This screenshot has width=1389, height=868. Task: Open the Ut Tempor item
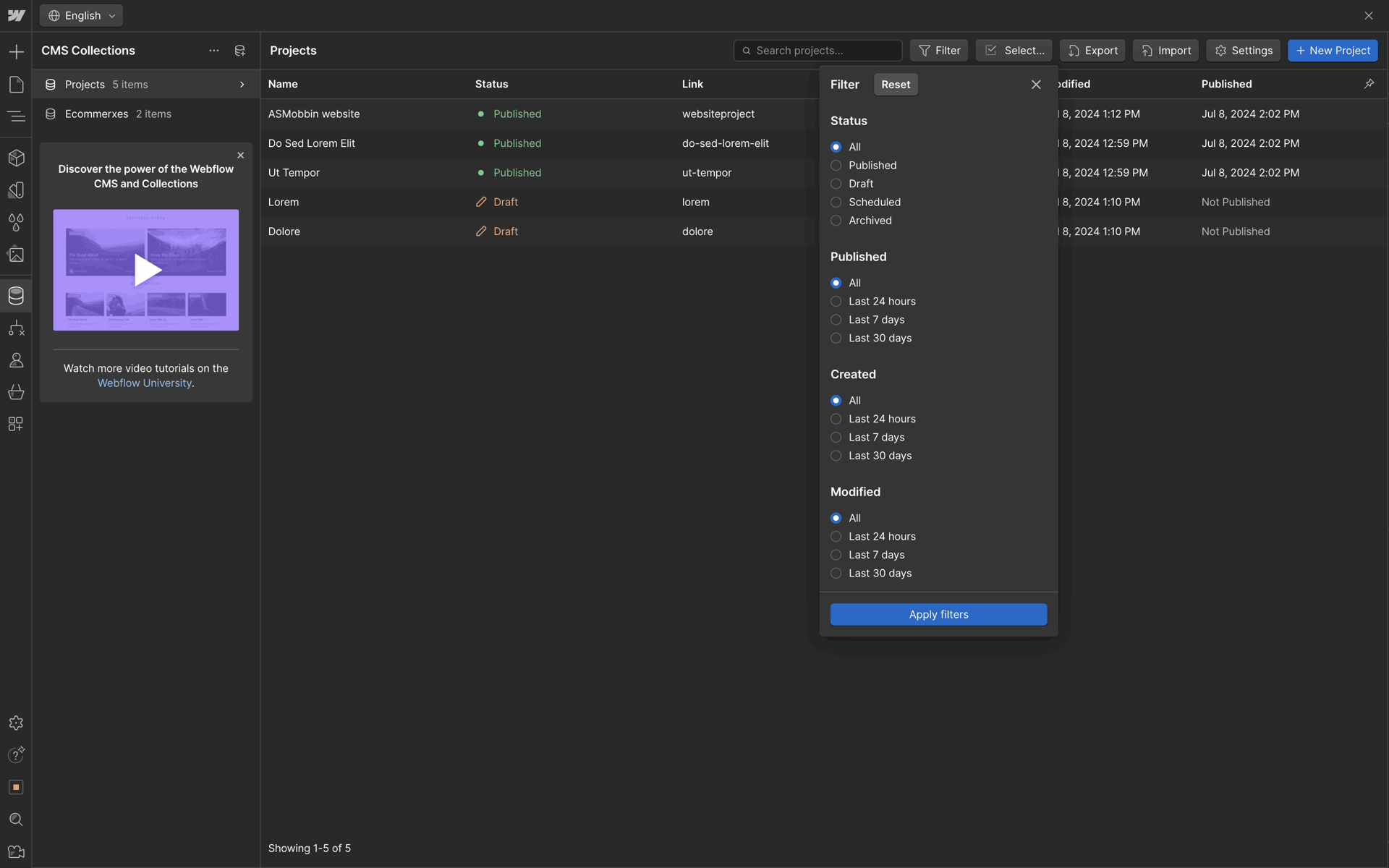point(294,173)
